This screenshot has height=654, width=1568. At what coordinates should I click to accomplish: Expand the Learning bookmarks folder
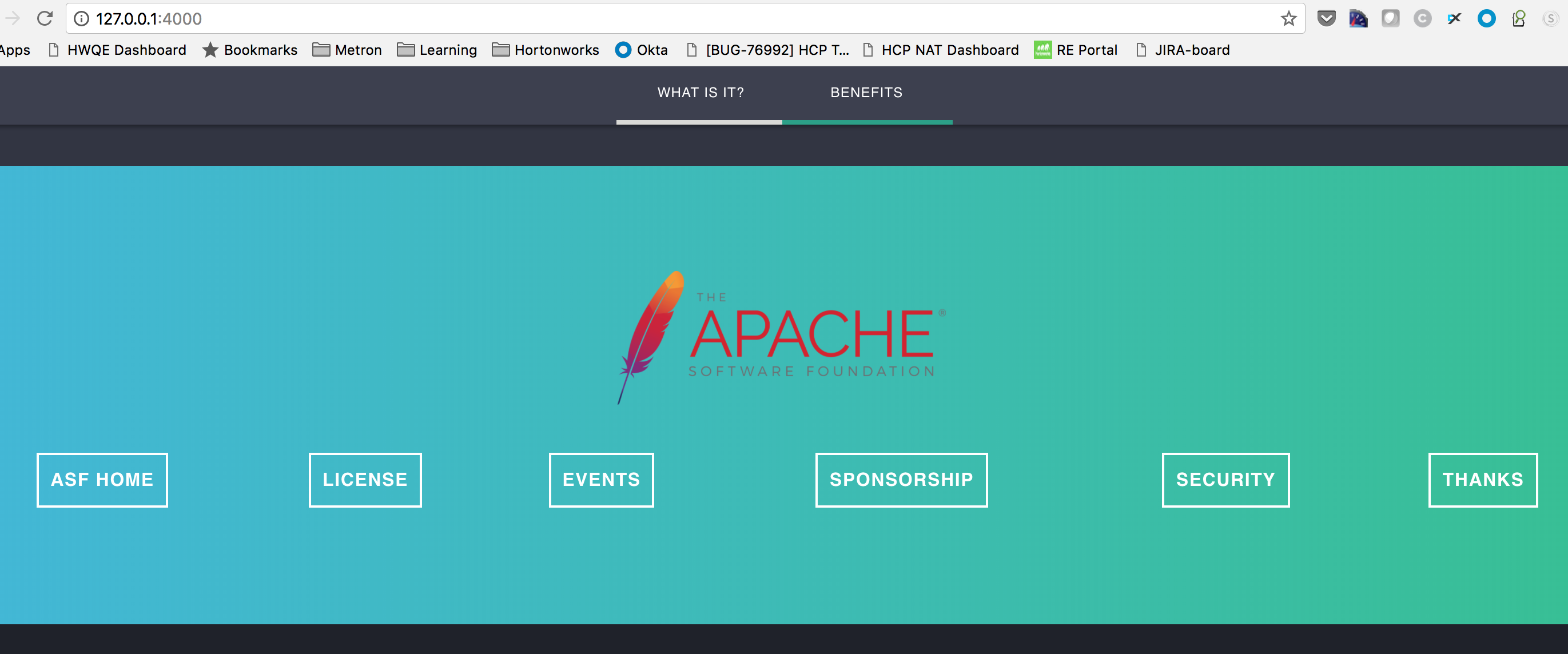436,50
